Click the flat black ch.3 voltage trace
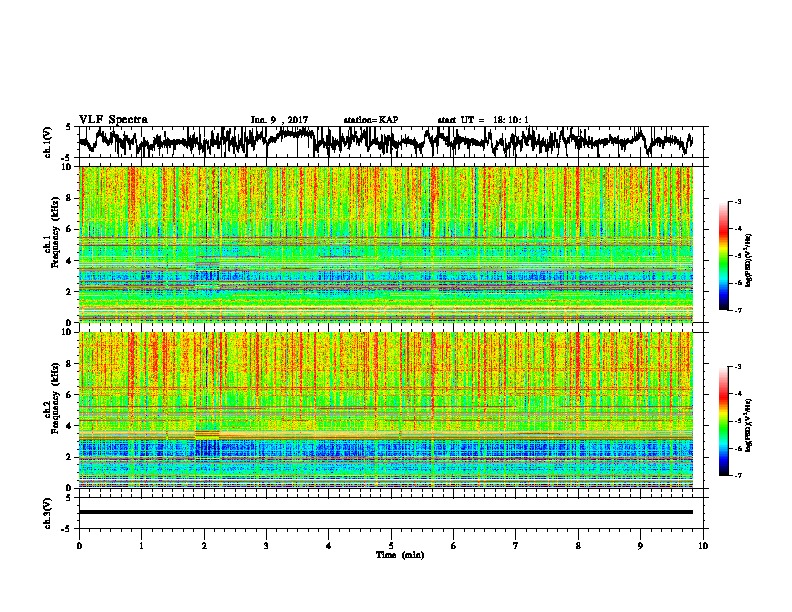Screen dimensions: 792x612 (386, 512)
